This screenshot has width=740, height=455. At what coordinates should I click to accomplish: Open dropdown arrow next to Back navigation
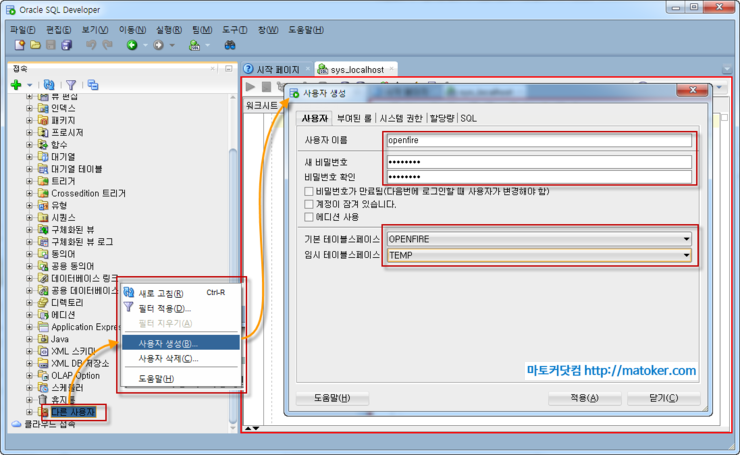point(145,45)
